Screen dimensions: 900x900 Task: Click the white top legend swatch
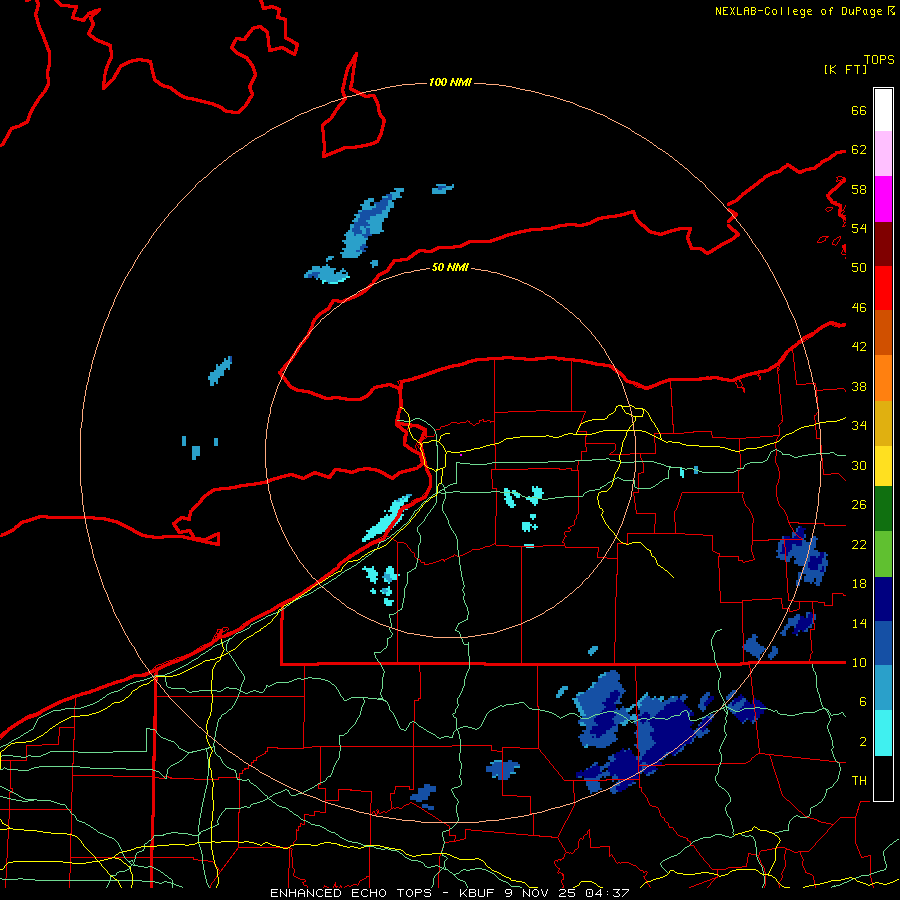pyautogui.click(x=883, y=110)
